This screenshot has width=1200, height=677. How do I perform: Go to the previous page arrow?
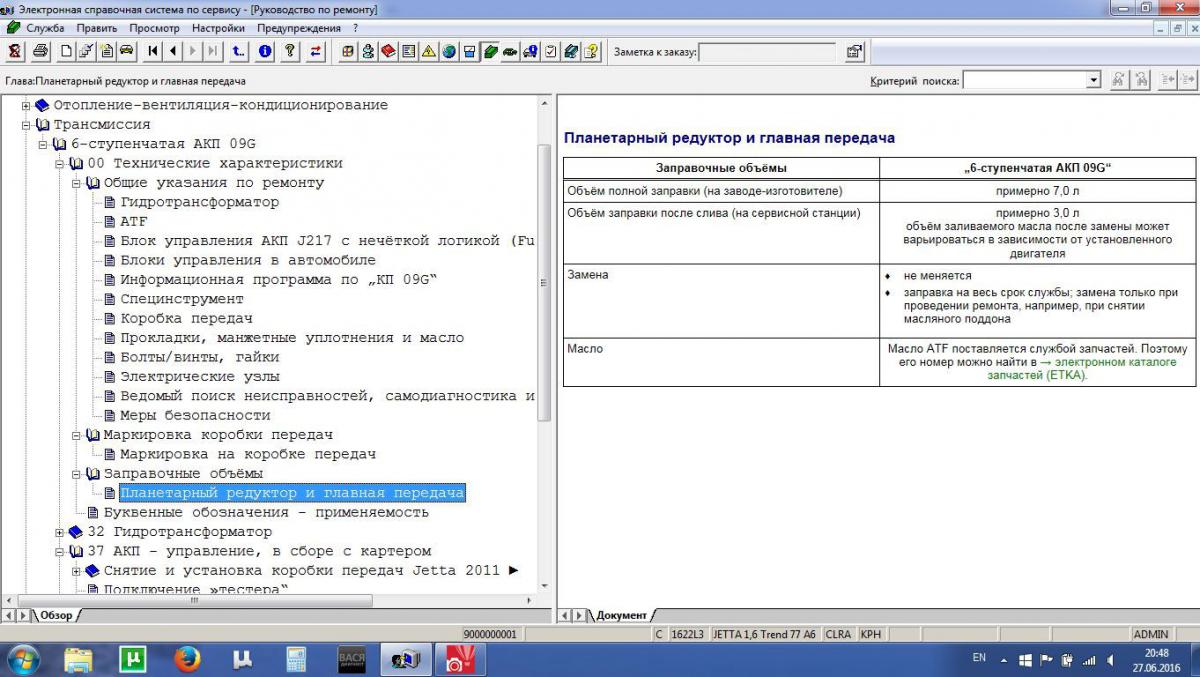click(x=173, y=51)
